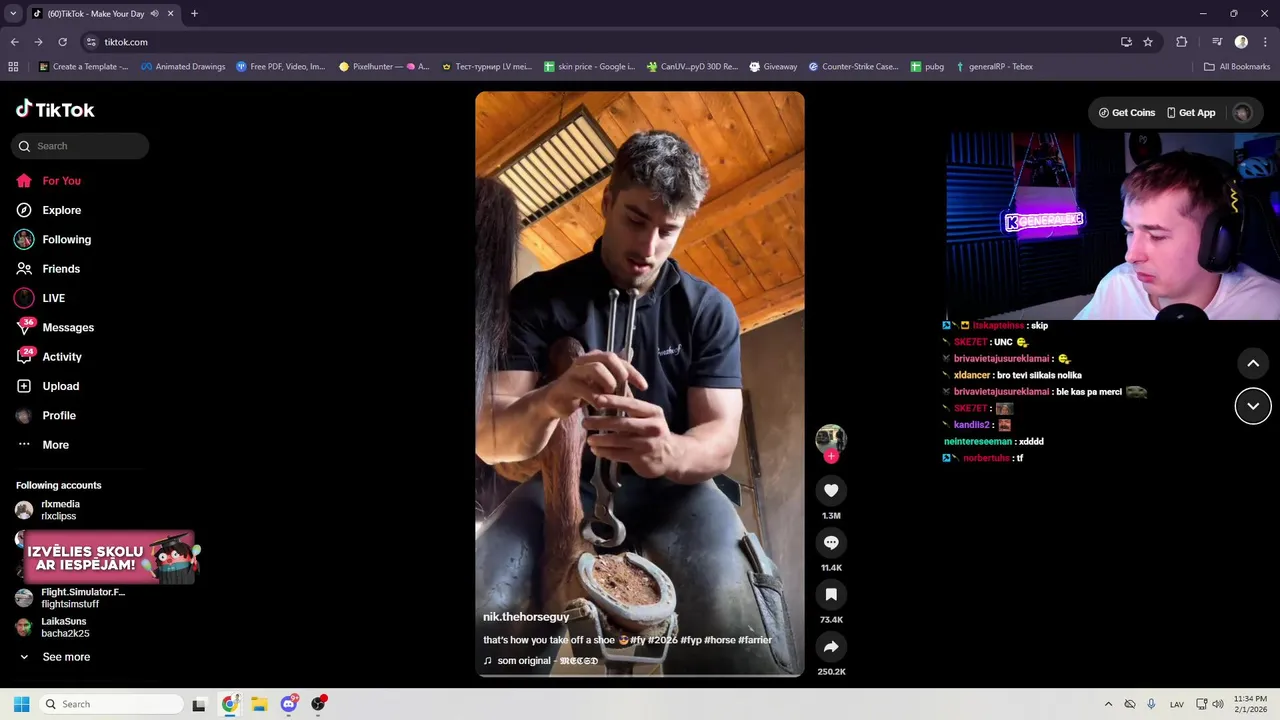Open the Chrome apps grid icon
This screenshot has width=1280, height=720.
(13, 67)
